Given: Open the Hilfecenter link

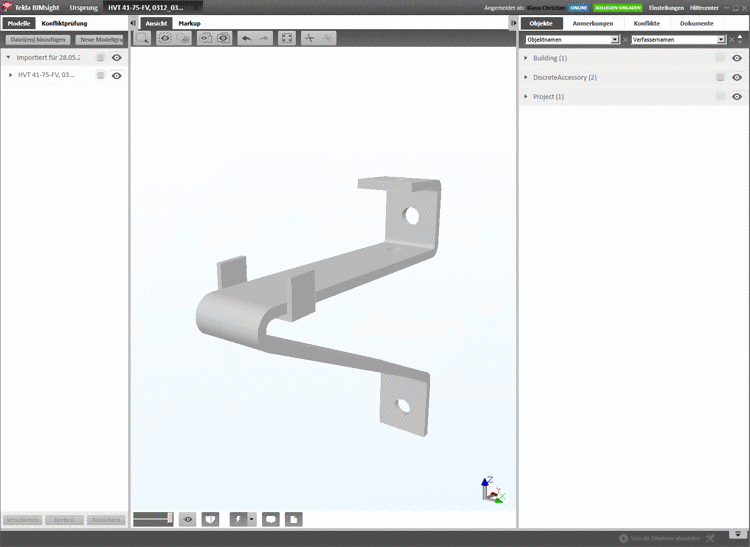Looking at the screenshot, I should (x=704, y=8).
